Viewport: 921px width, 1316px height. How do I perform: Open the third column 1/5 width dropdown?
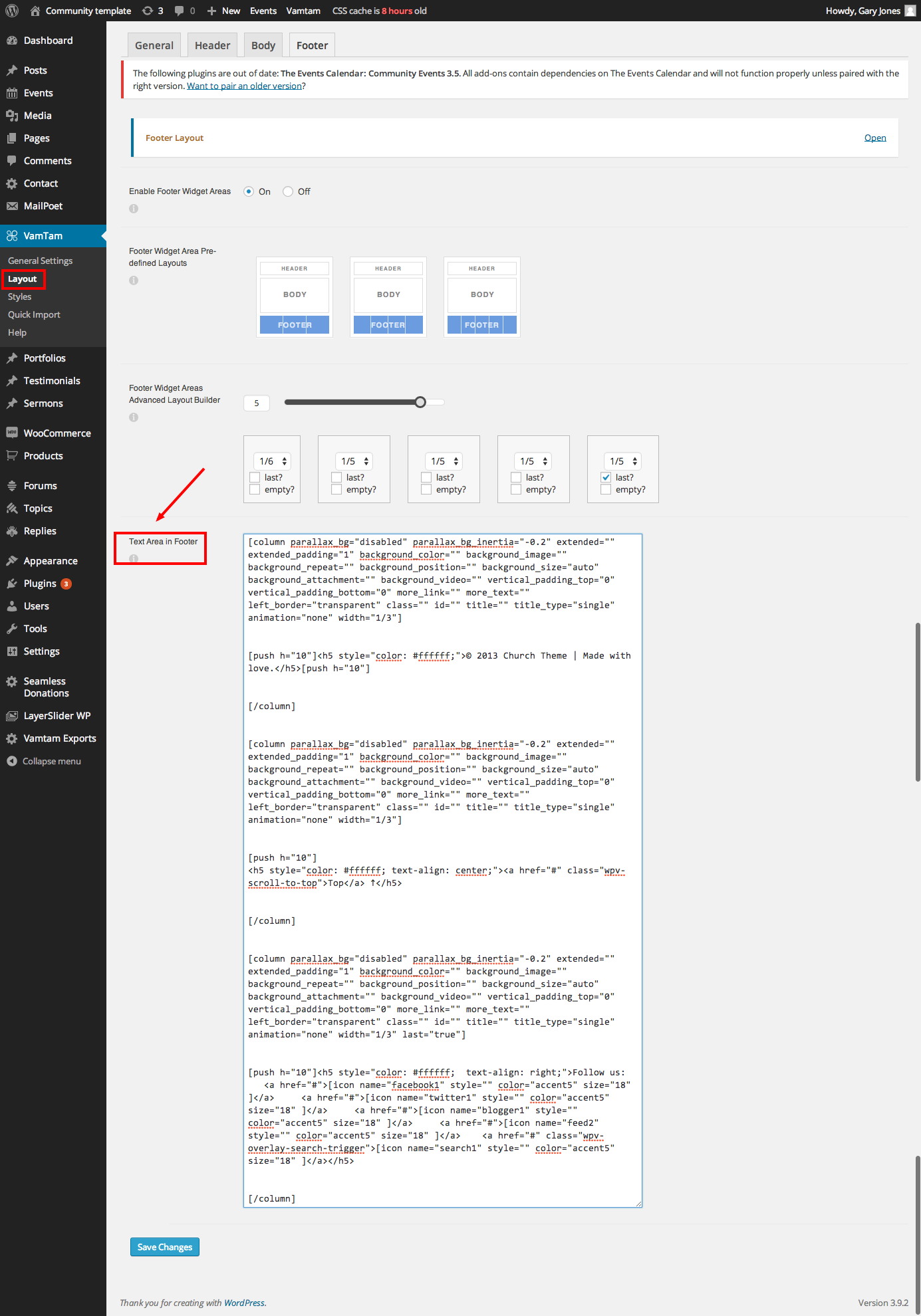(x=444, y=461)
